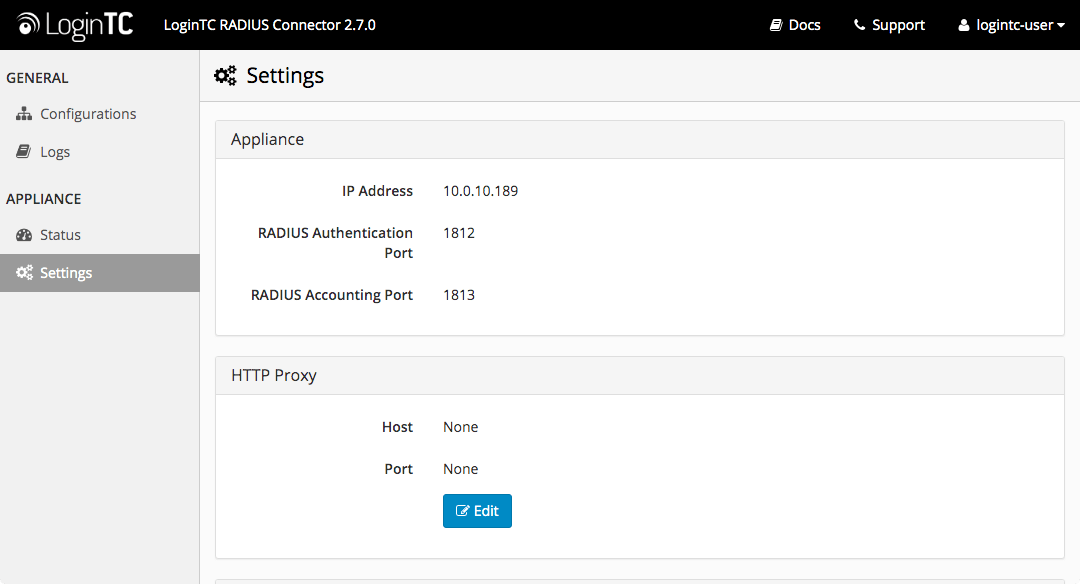Image resolution: width=1080 pixels, height=584 pixels.
Task: Open the Docs menu item
Action: point(794,24)
